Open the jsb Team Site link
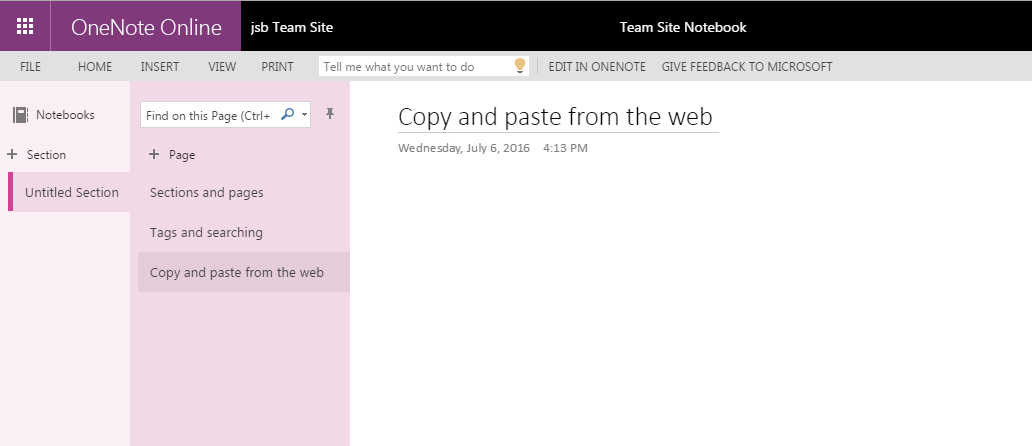Image resolution: width=1032 pixels, height=446 pixels. point(292,27)
